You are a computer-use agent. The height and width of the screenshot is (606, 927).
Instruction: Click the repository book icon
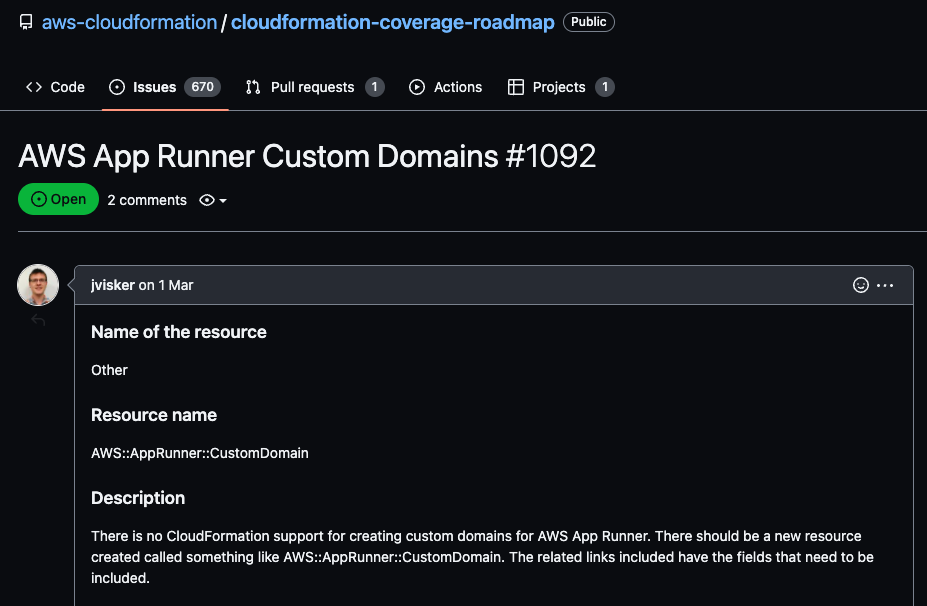point(25,21)
